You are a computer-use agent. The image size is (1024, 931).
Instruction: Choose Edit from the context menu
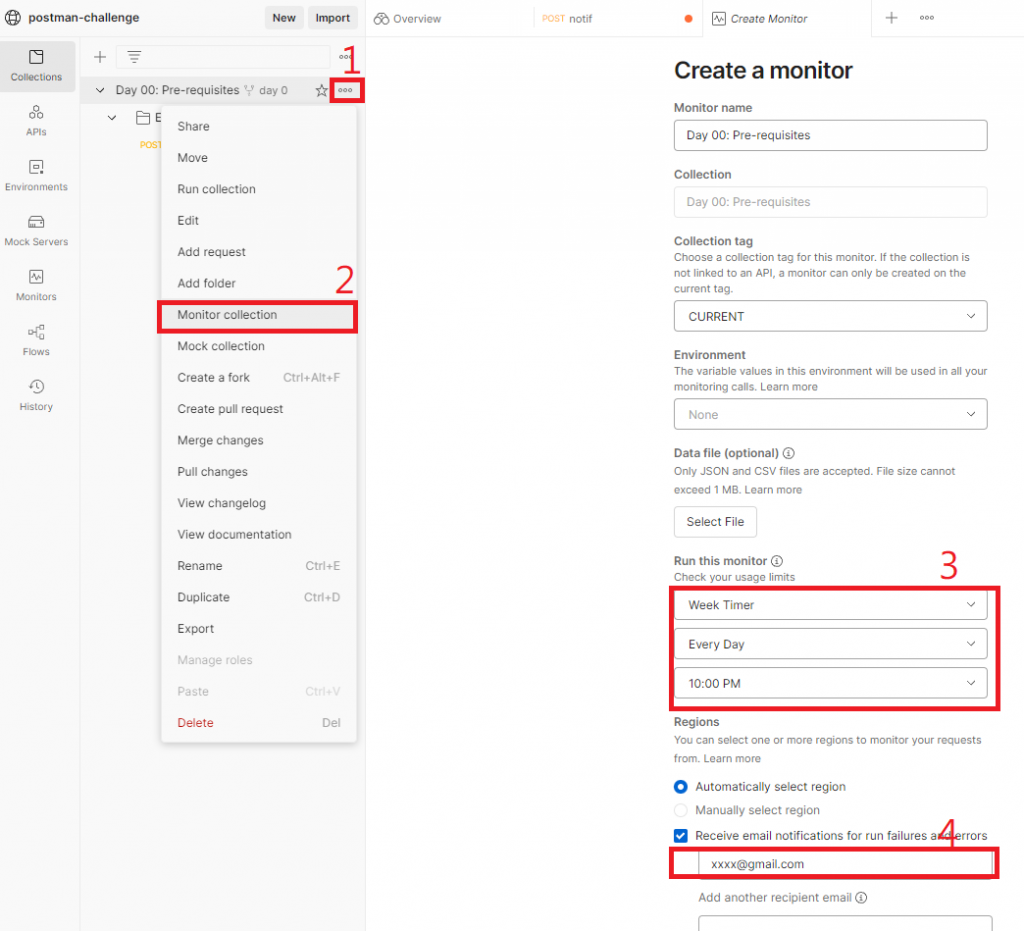tap(259, 220)
